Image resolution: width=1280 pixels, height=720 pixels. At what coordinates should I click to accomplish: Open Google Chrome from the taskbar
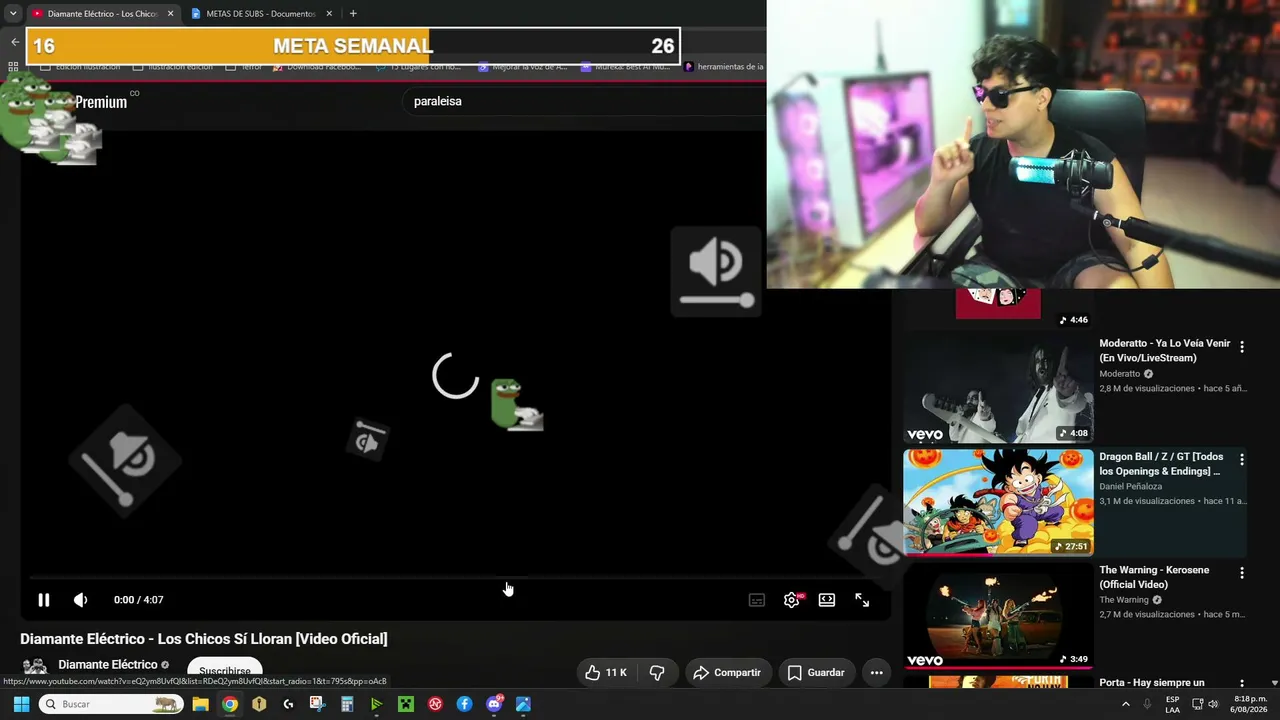click(230, 704)
